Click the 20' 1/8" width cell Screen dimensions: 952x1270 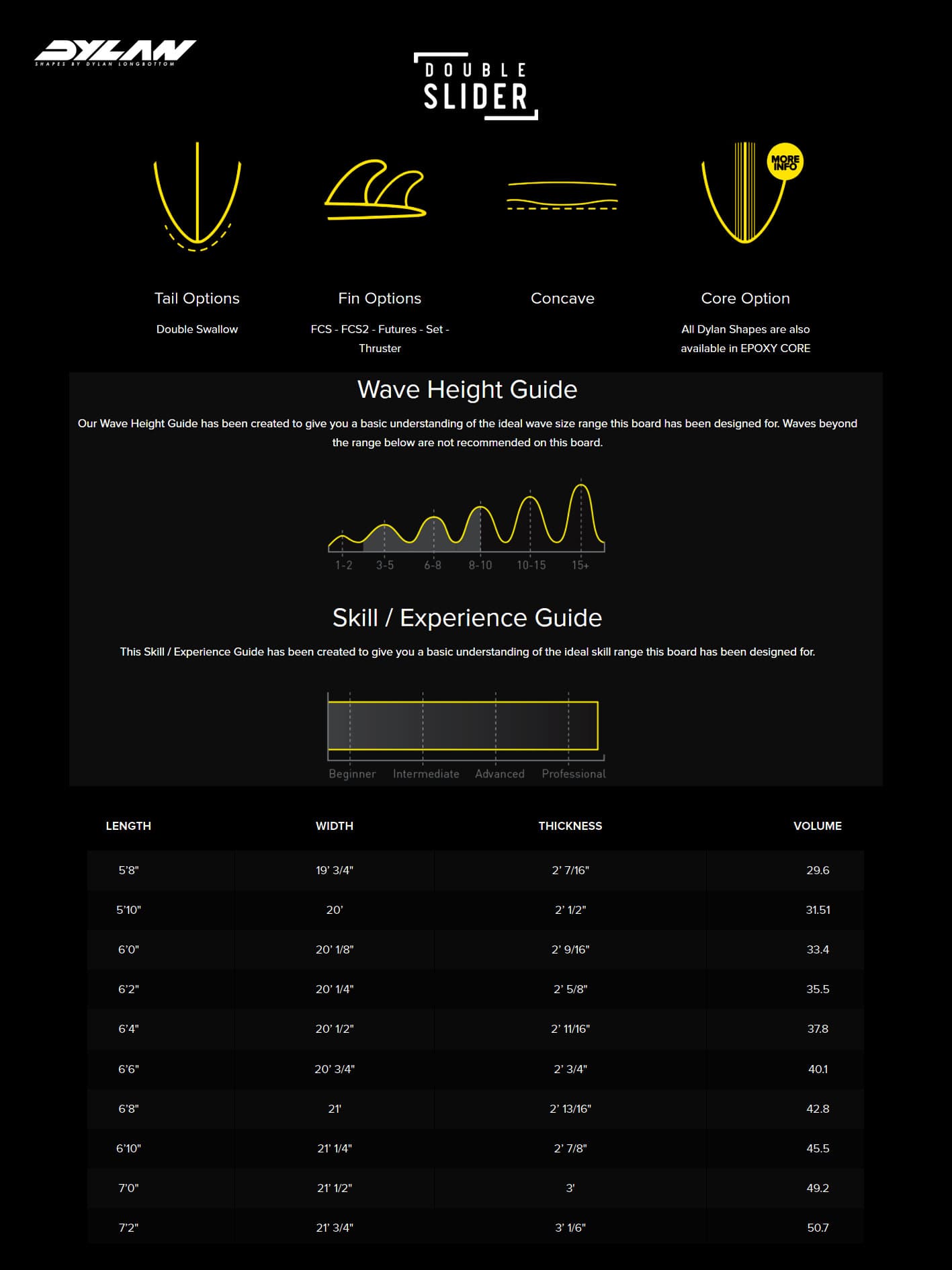pyautogui.click(x=335, y=949)
